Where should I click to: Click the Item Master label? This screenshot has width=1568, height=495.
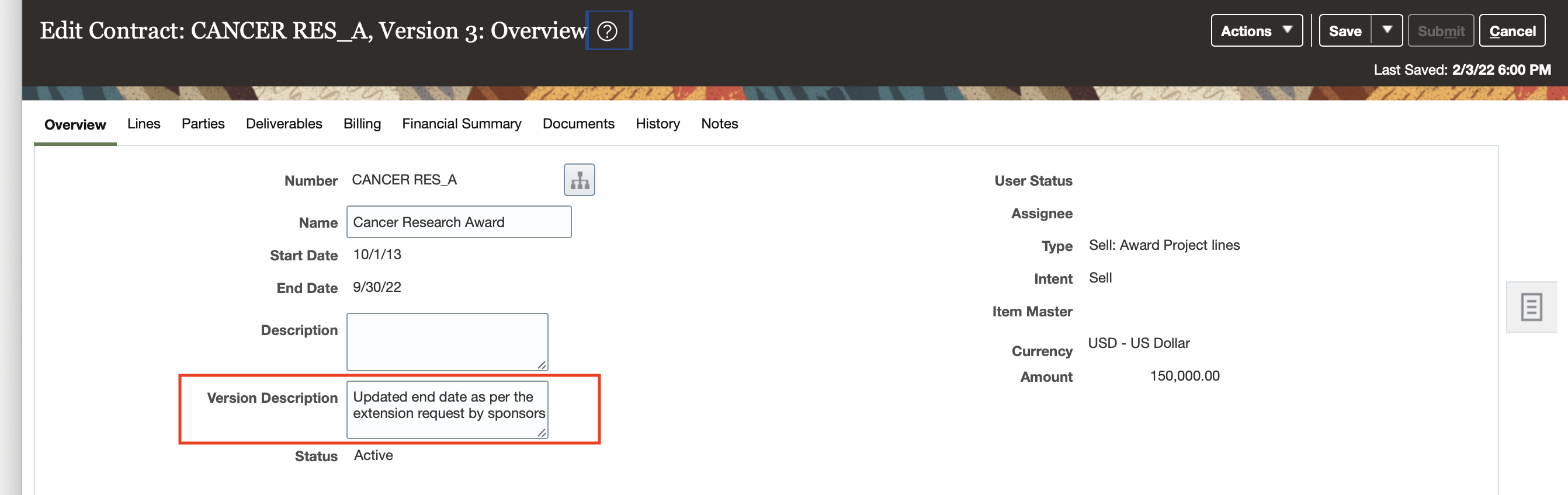pyautogui.click(x=1032, y=311)
